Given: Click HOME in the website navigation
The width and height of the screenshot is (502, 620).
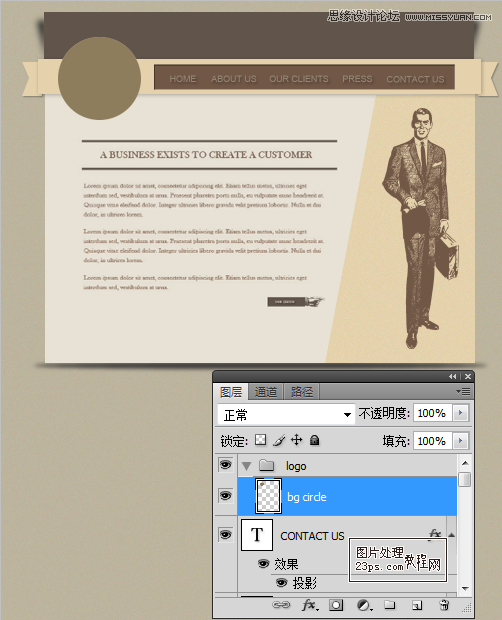Looking at the screenshot, I should tap(183, 79).
